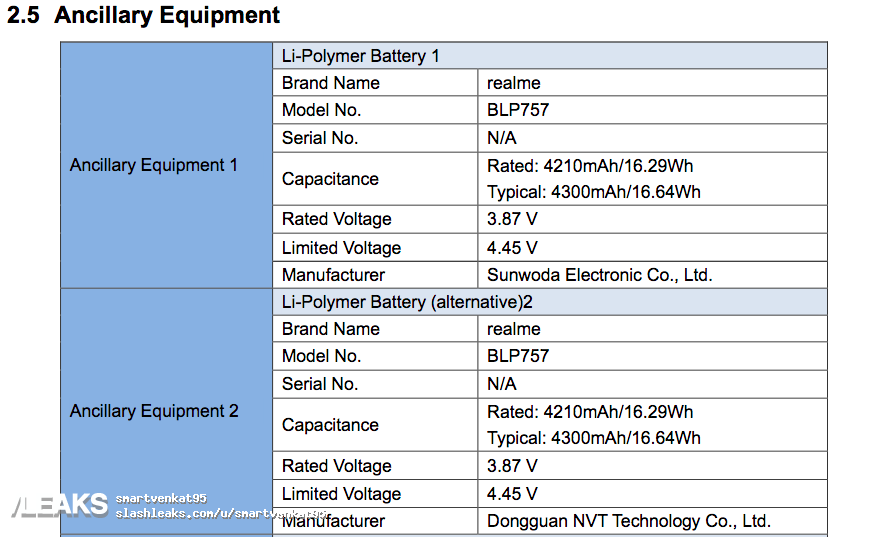Select the 'Rated: 4210mAh/16.29Wh' text for Battery 1

[x=589, y=166]
